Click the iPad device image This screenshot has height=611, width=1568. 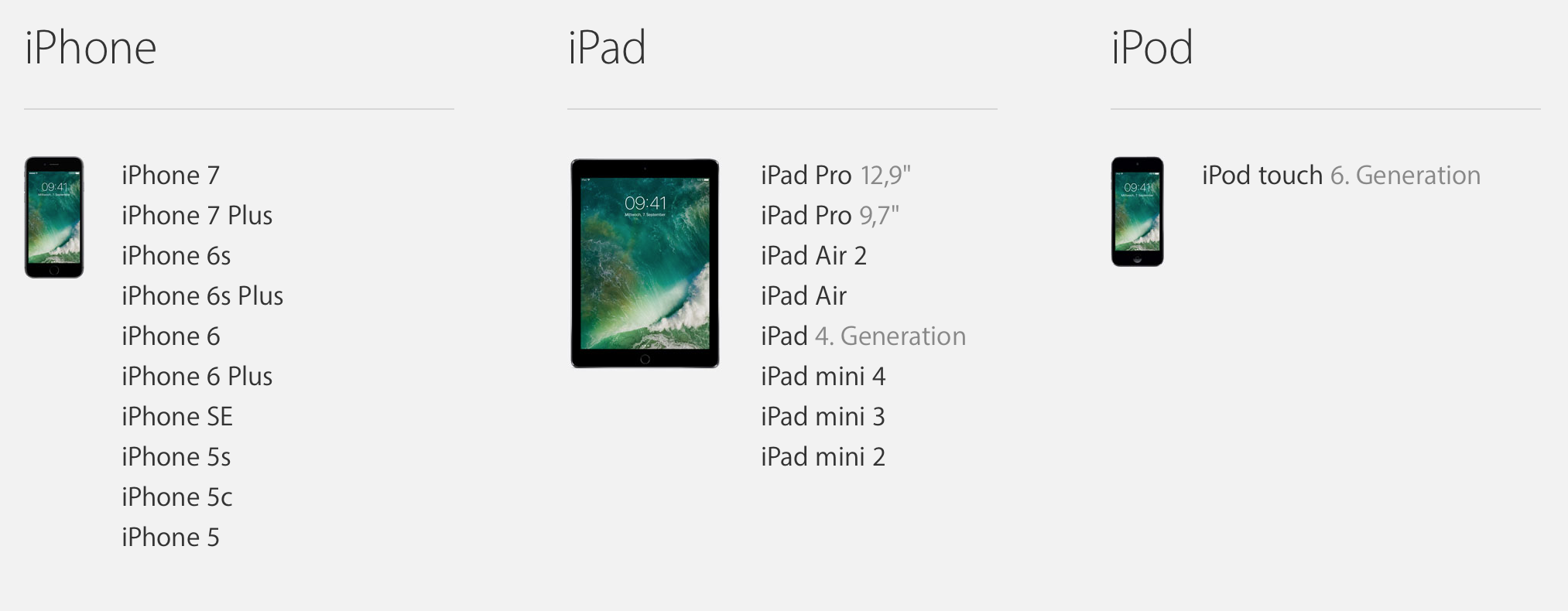click(x=645, y=263)
